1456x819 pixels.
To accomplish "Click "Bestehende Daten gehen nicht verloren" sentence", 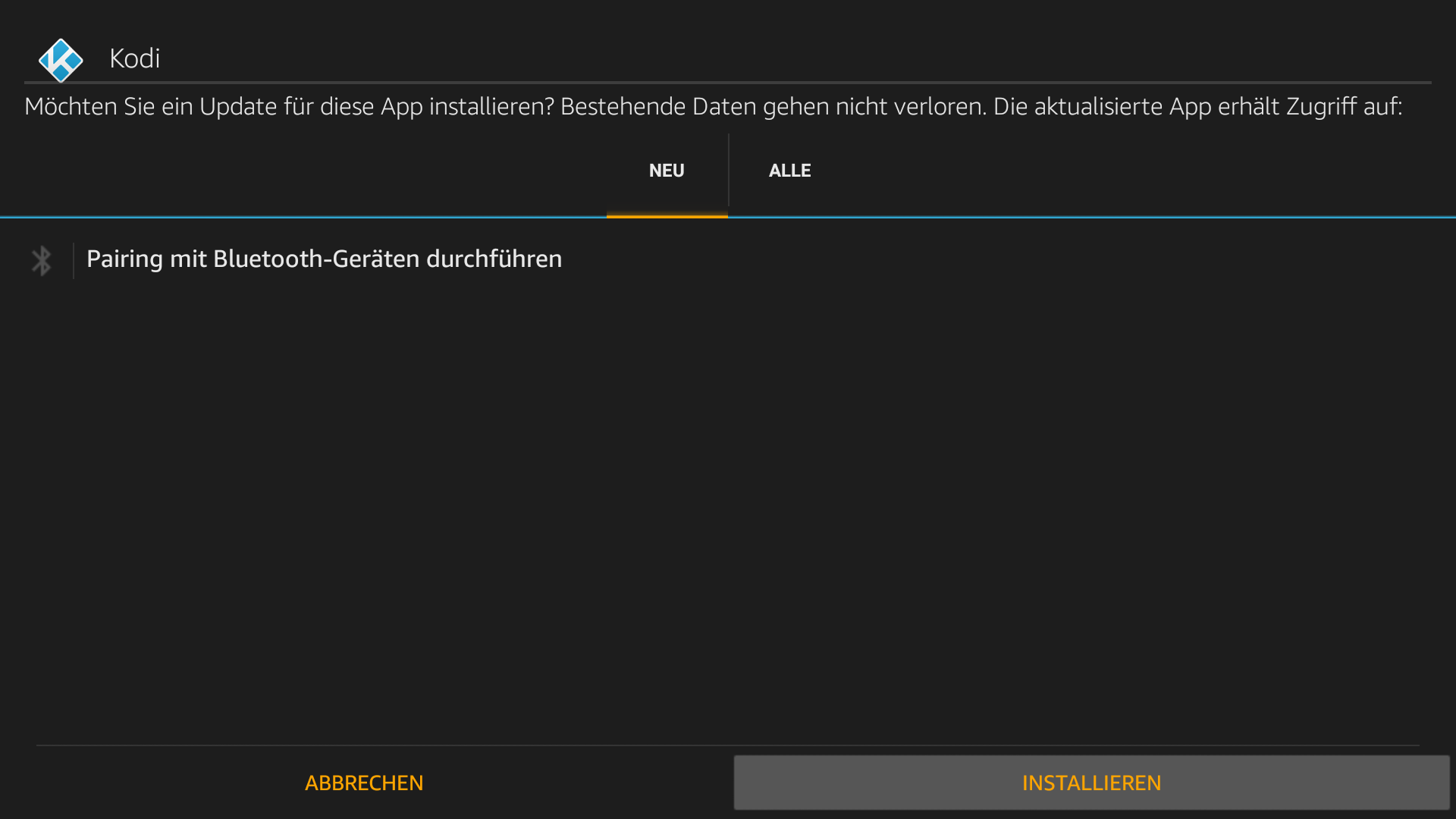I will pos(773,107).
